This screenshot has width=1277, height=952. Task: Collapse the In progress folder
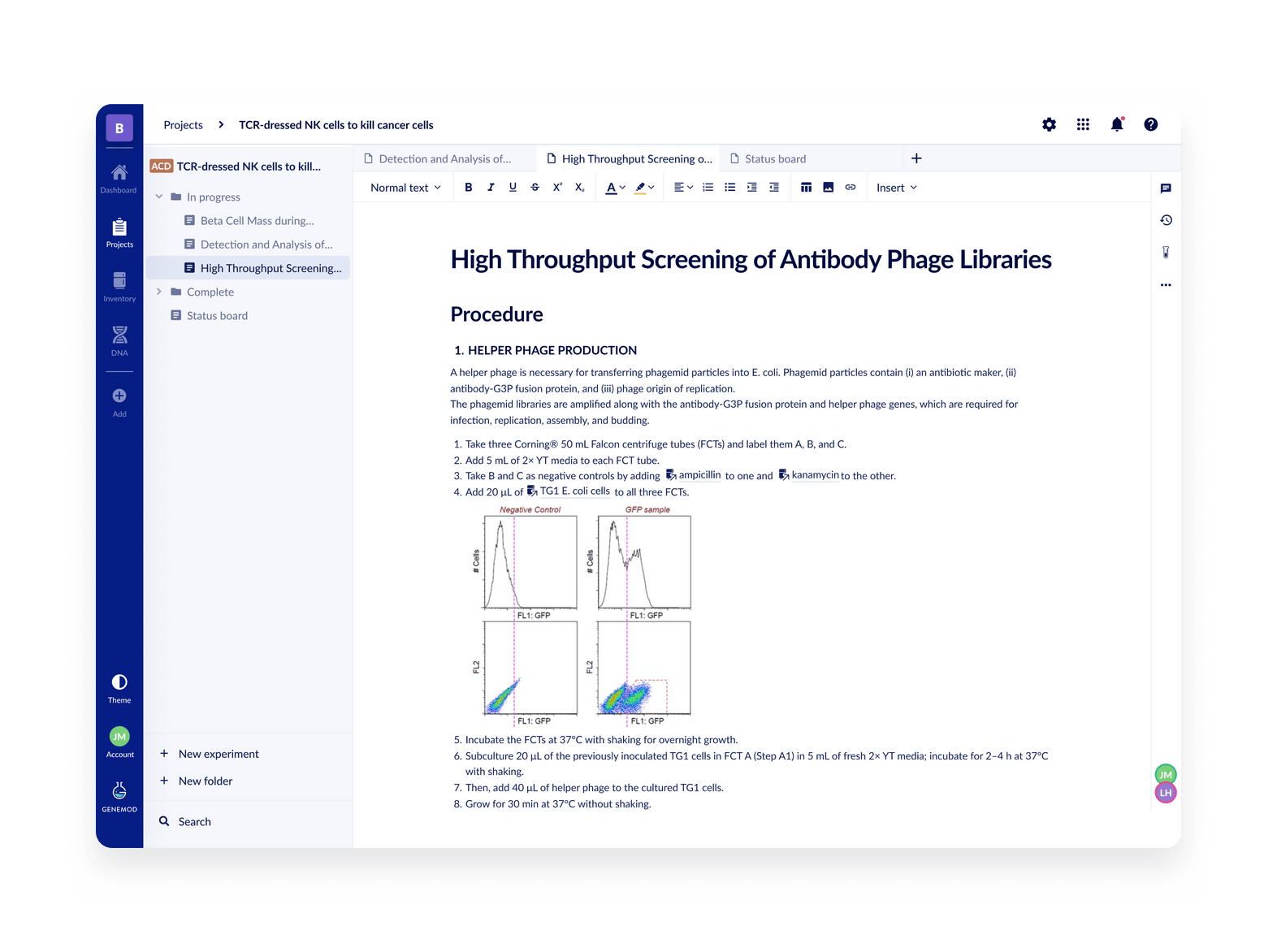coord(159,197)
